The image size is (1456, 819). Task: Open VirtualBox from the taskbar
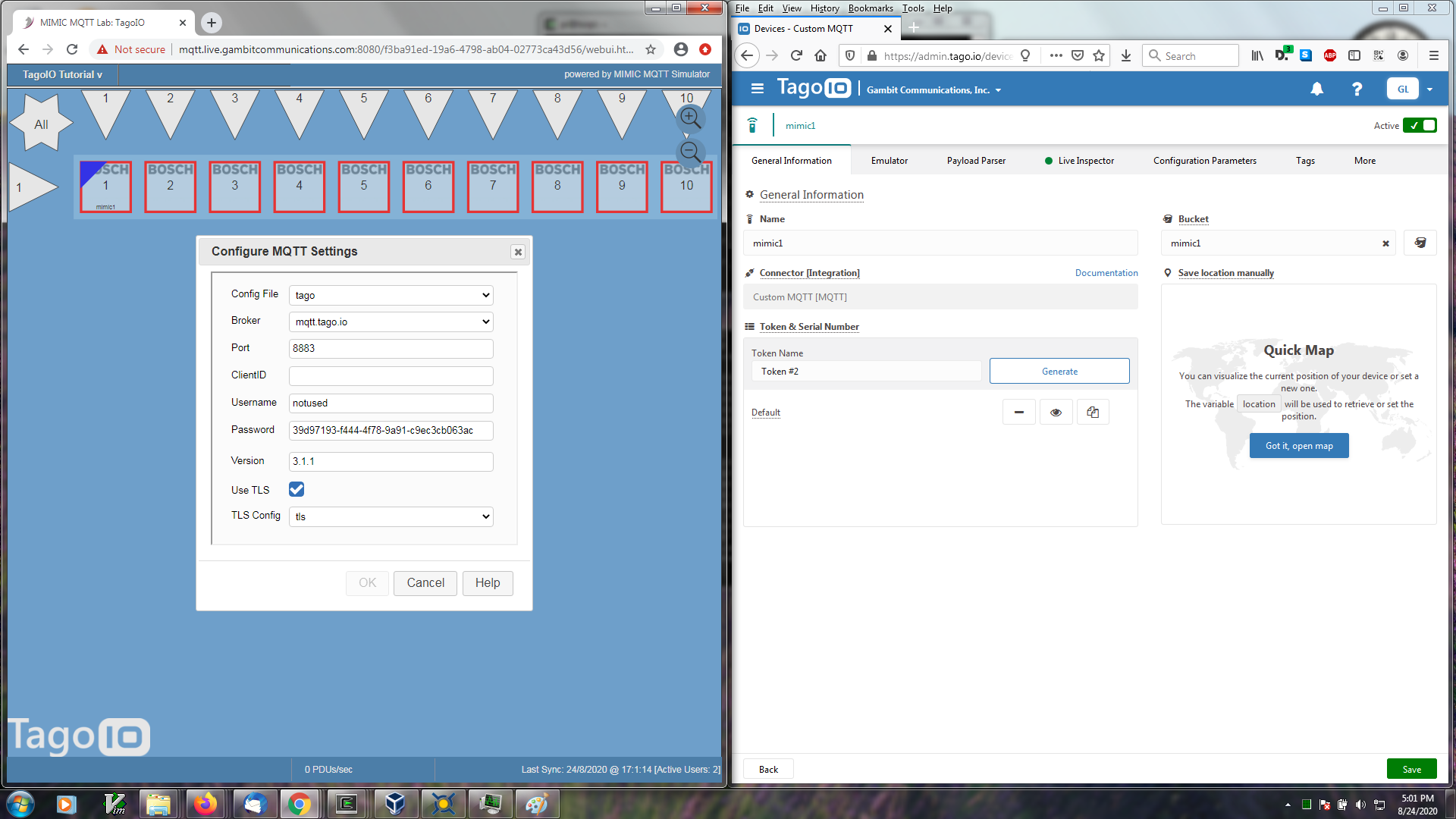click(395, 804)
